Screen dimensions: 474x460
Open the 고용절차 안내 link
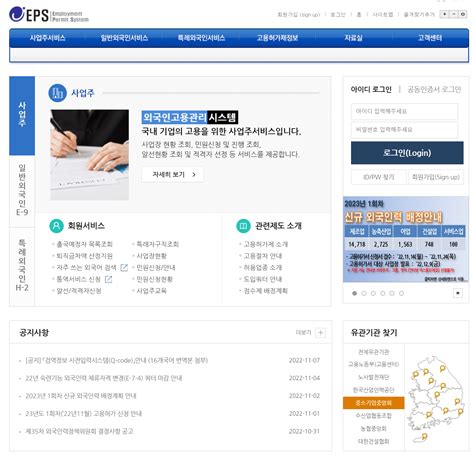pyautogui.click(x=263, y=256)
